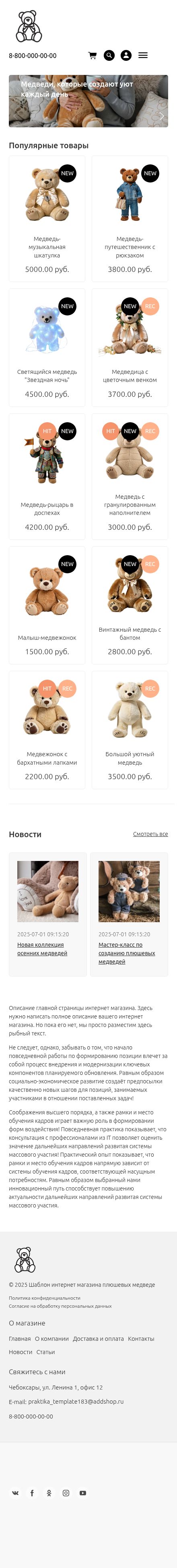The image size is (177, 1568).
Task: Open the VK social icon
Action: tap(15, 1493)
